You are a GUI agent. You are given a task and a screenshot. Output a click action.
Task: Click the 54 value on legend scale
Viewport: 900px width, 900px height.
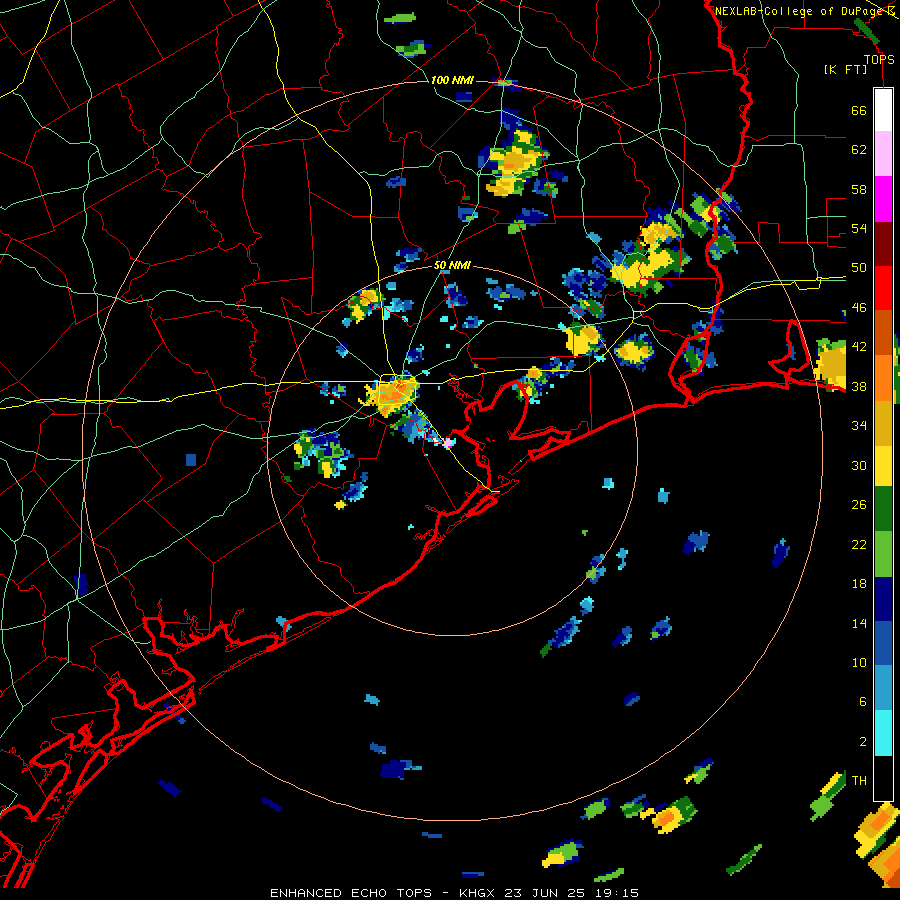pos(859,228)
